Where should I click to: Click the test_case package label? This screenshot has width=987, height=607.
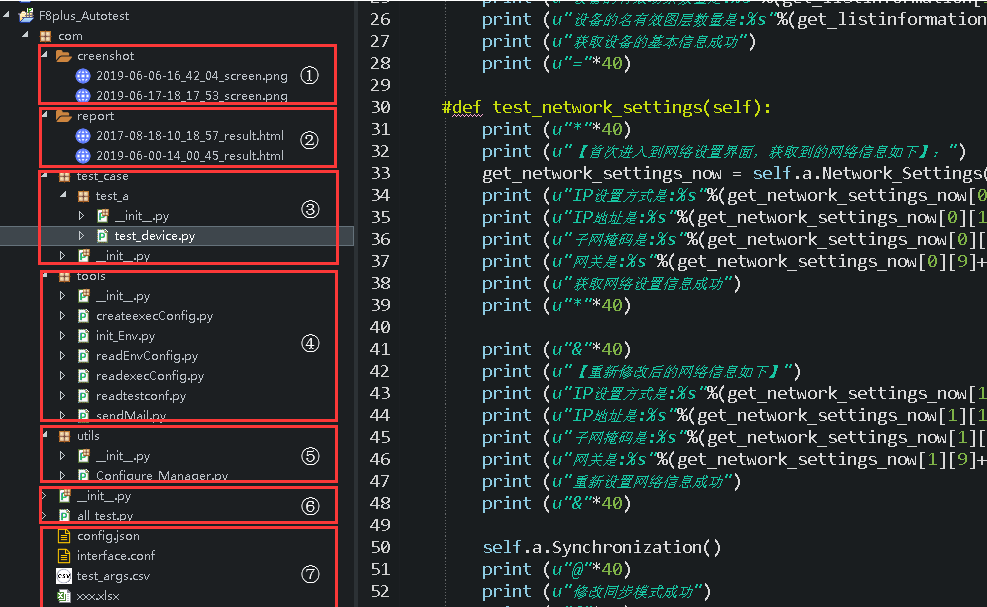pos(103,176)
